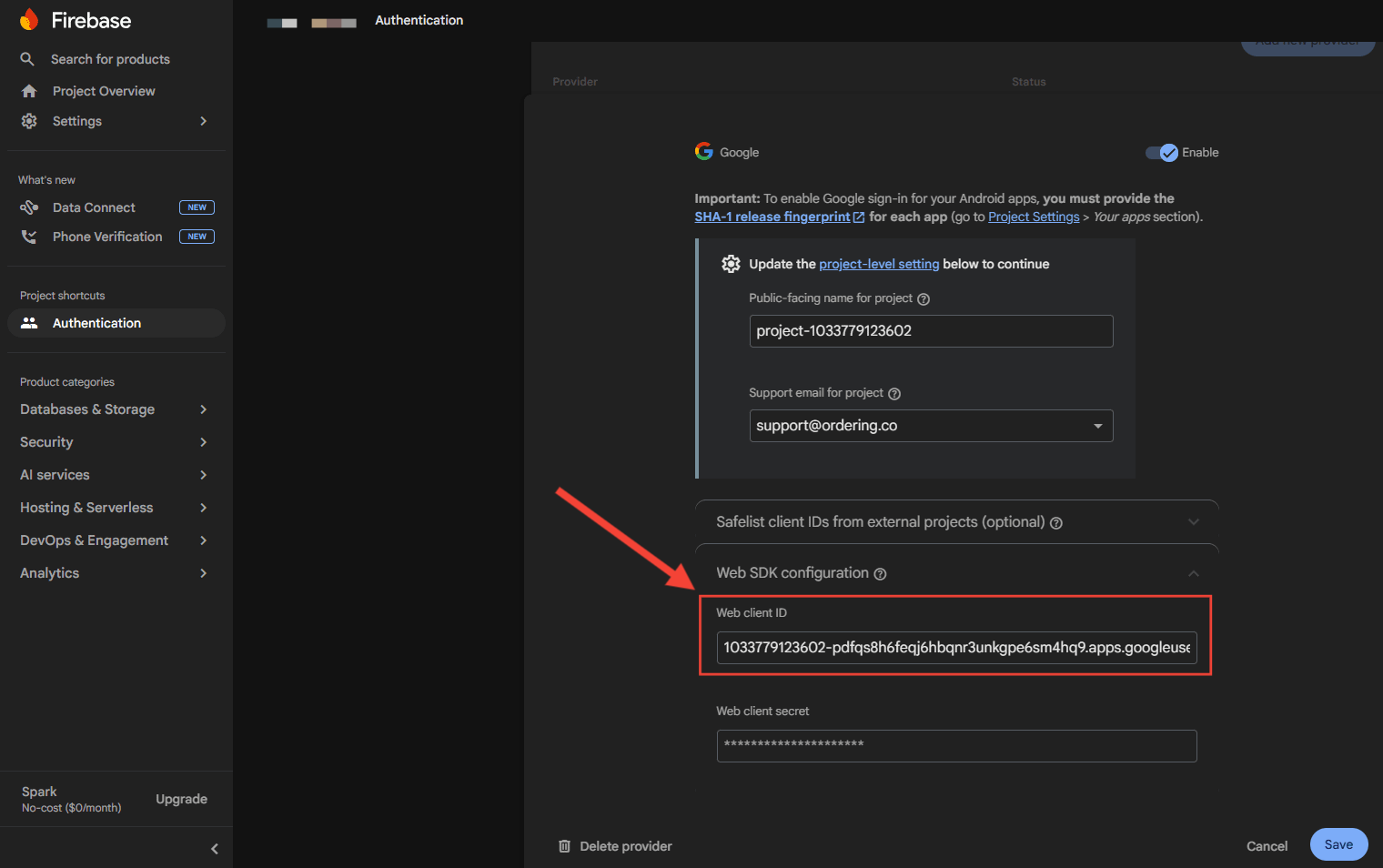Open the project-level setting link
1383x868 pixels.
(x=879, y=264)
